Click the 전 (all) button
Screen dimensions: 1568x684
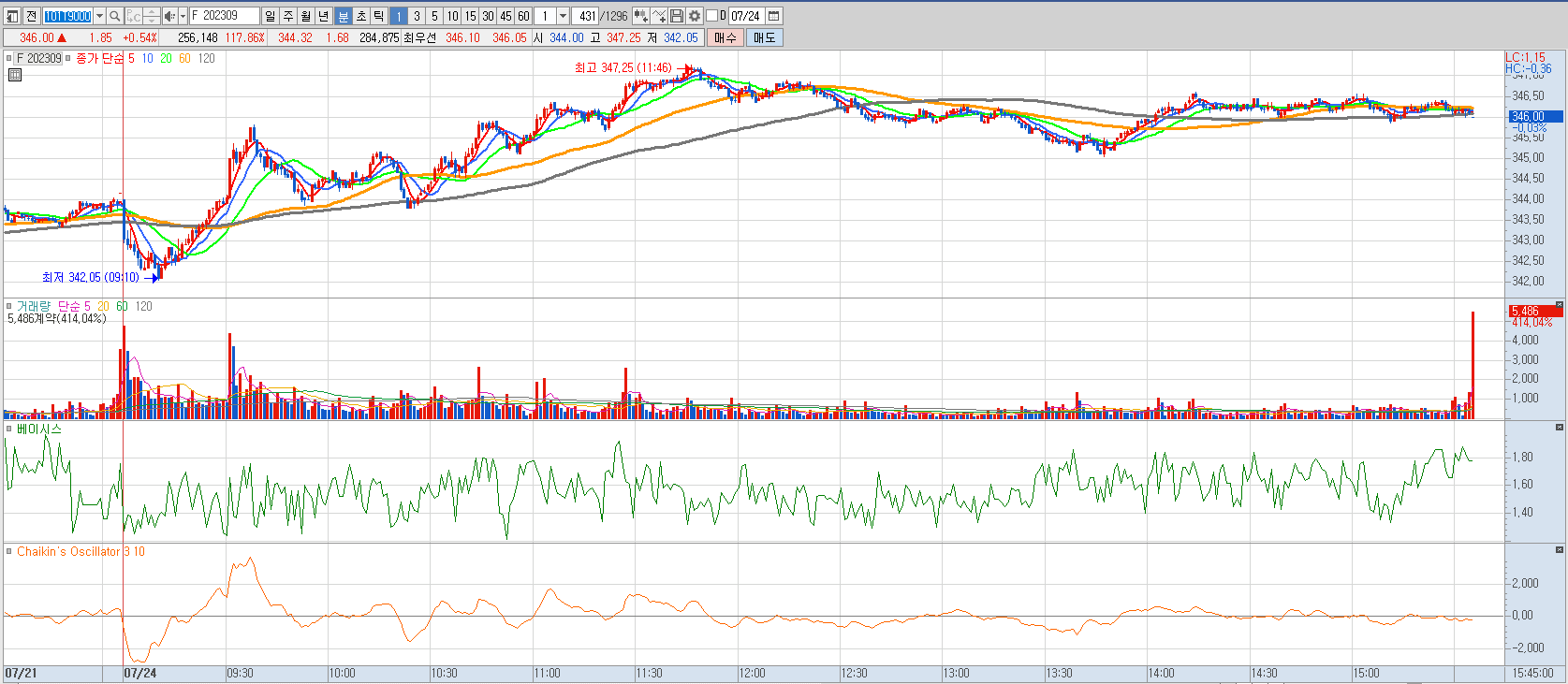click(31, 16)
